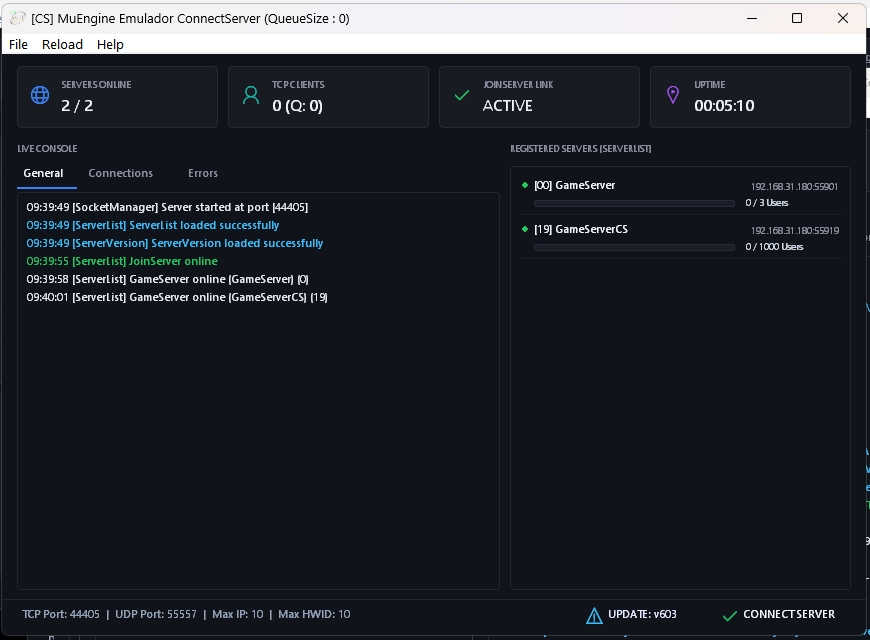Viewport: 870px width, 640px height.
Task: Switch to the Connections console tab
Action: 120,173
